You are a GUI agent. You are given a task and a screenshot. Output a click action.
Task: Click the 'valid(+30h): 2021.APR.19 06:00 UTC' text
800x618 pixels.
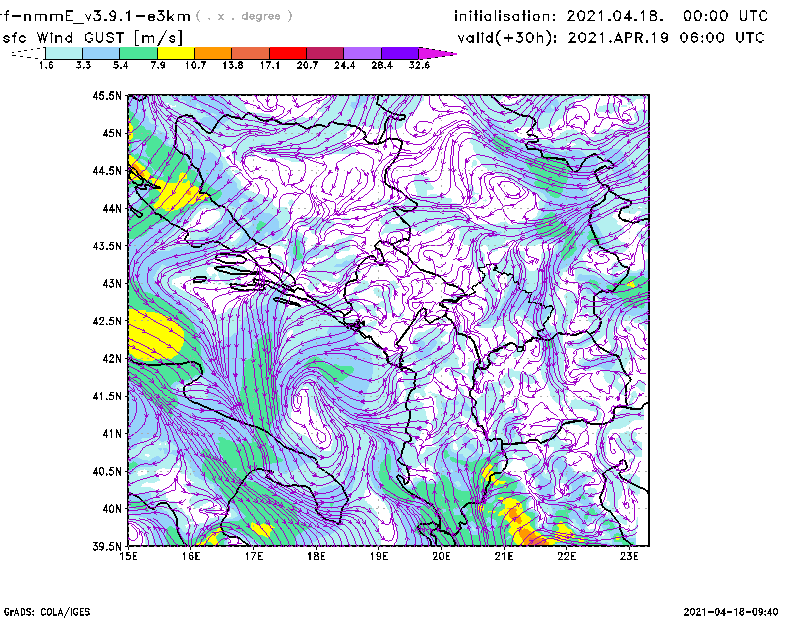point(611,38)
